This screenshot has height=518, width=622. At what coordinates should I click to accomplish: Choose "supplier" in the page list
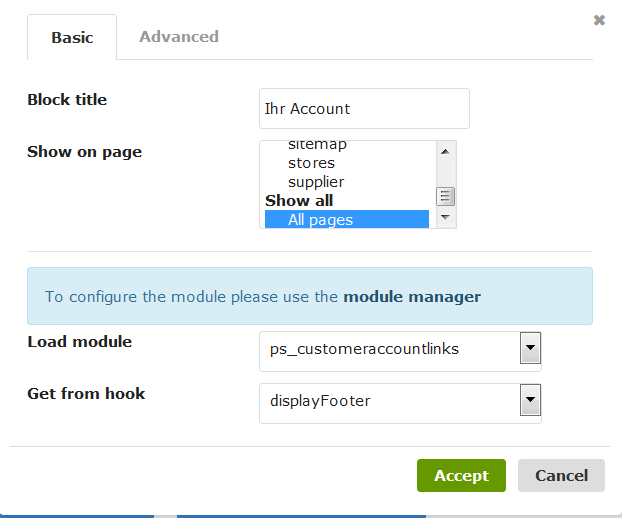[316, 182]
